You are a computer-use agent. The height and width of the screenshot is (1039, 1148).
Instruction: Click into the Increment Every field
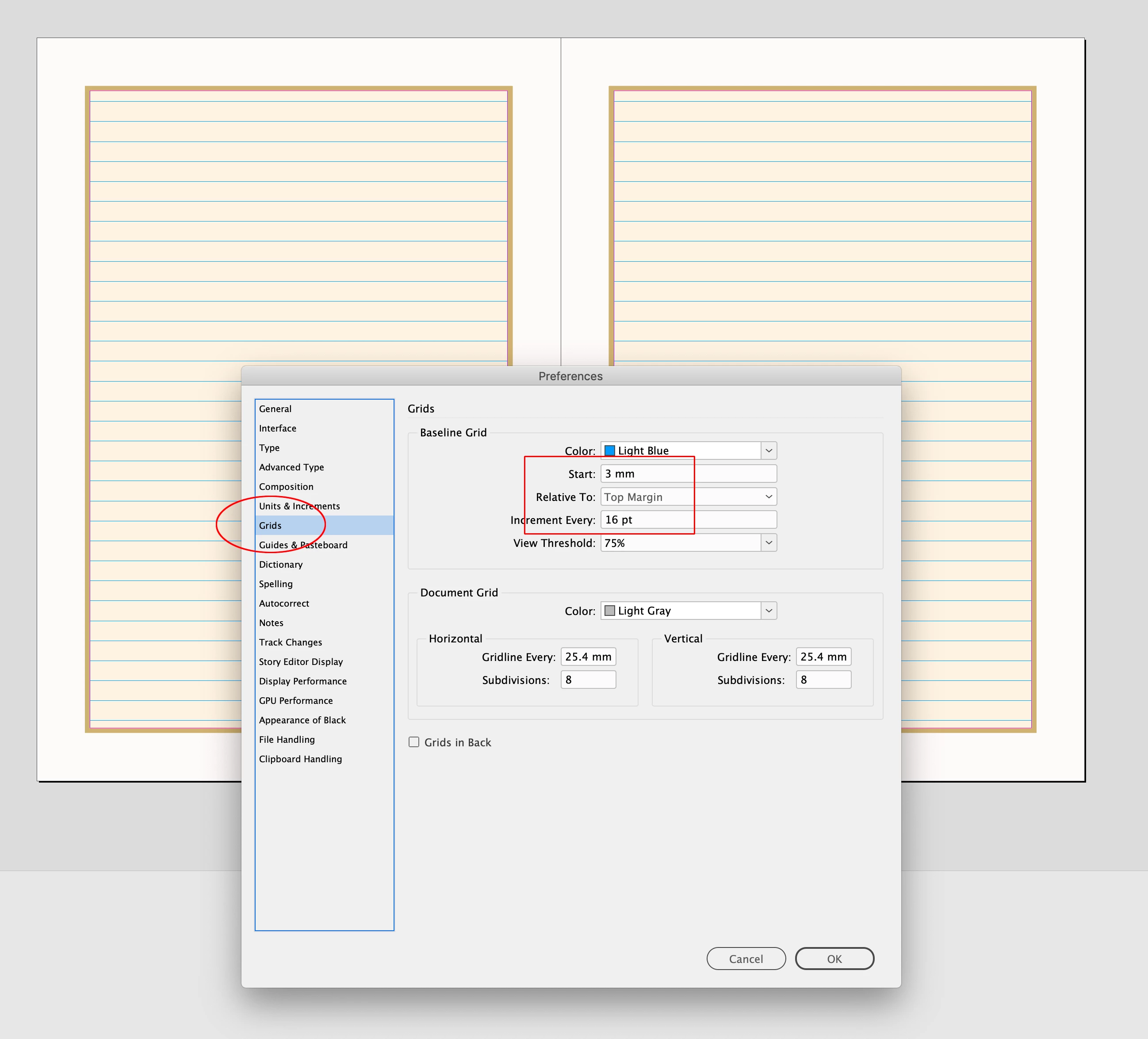point(688,520)
